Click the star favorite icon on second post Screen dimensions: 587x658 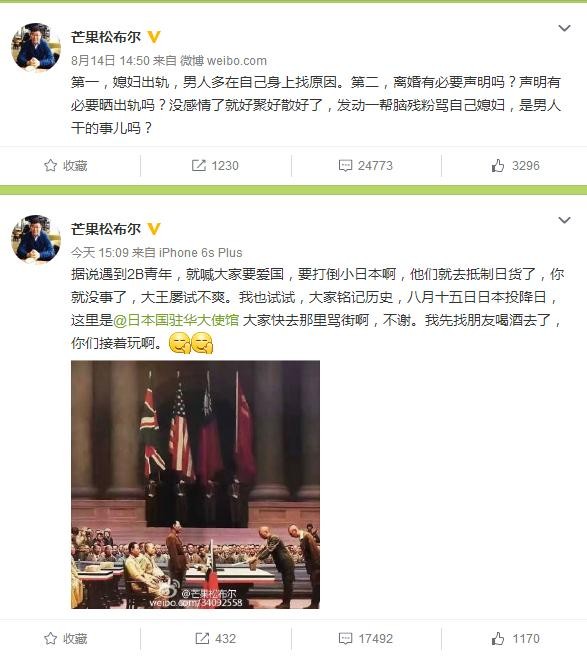pos(50,639)
